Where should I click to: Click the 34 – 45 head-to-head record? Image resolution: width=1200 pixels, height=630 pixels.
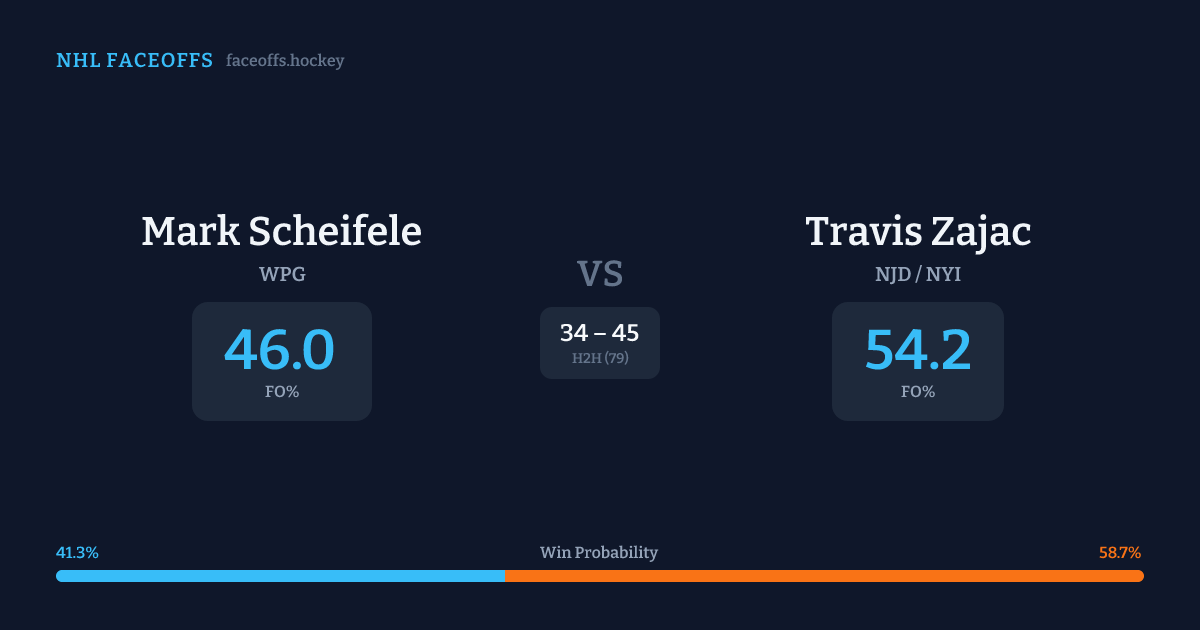coord(600,333)
